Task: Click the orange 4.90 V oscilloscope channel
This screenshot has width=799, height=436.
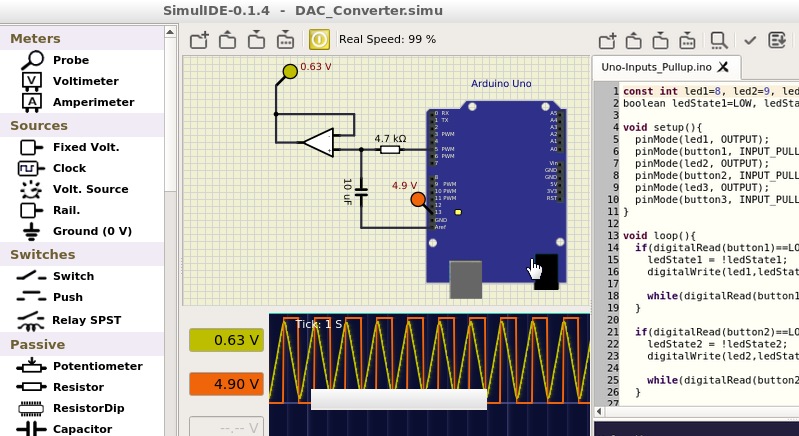Action: pyautogui.click(x=226, y=384)
